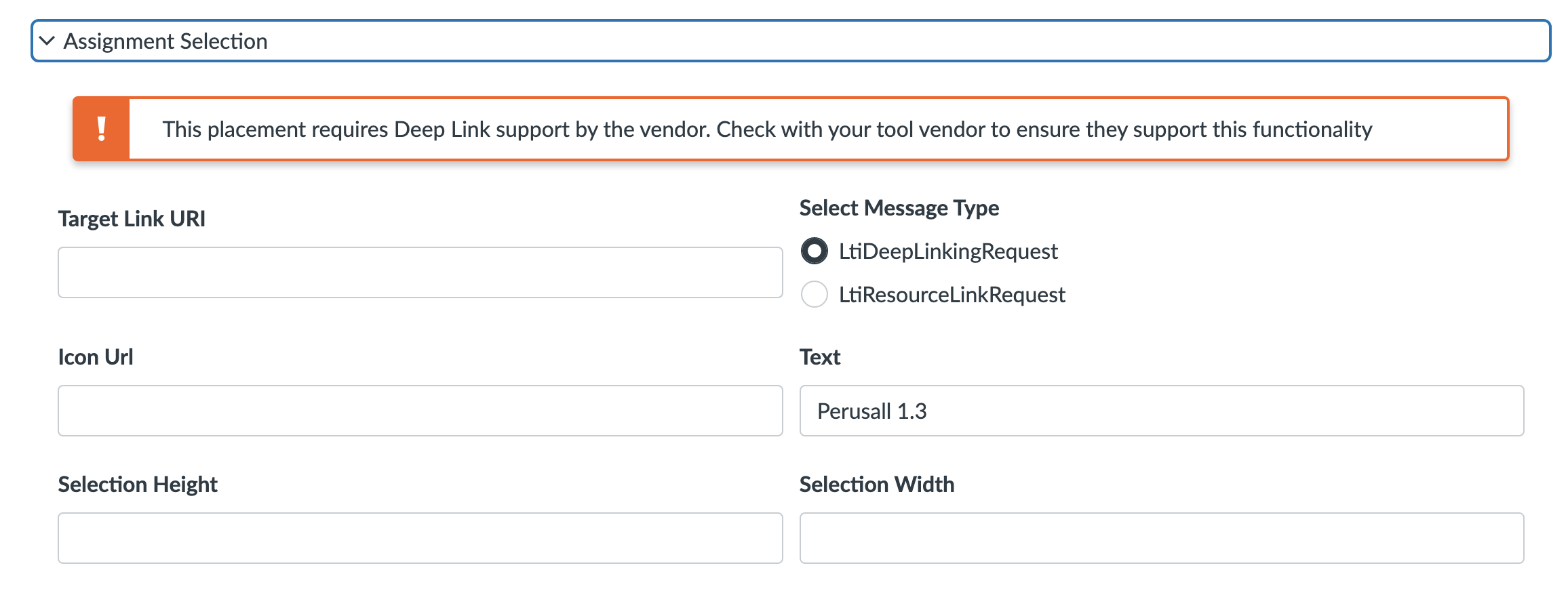Click the Target Link URI label

tap(132, 218)
